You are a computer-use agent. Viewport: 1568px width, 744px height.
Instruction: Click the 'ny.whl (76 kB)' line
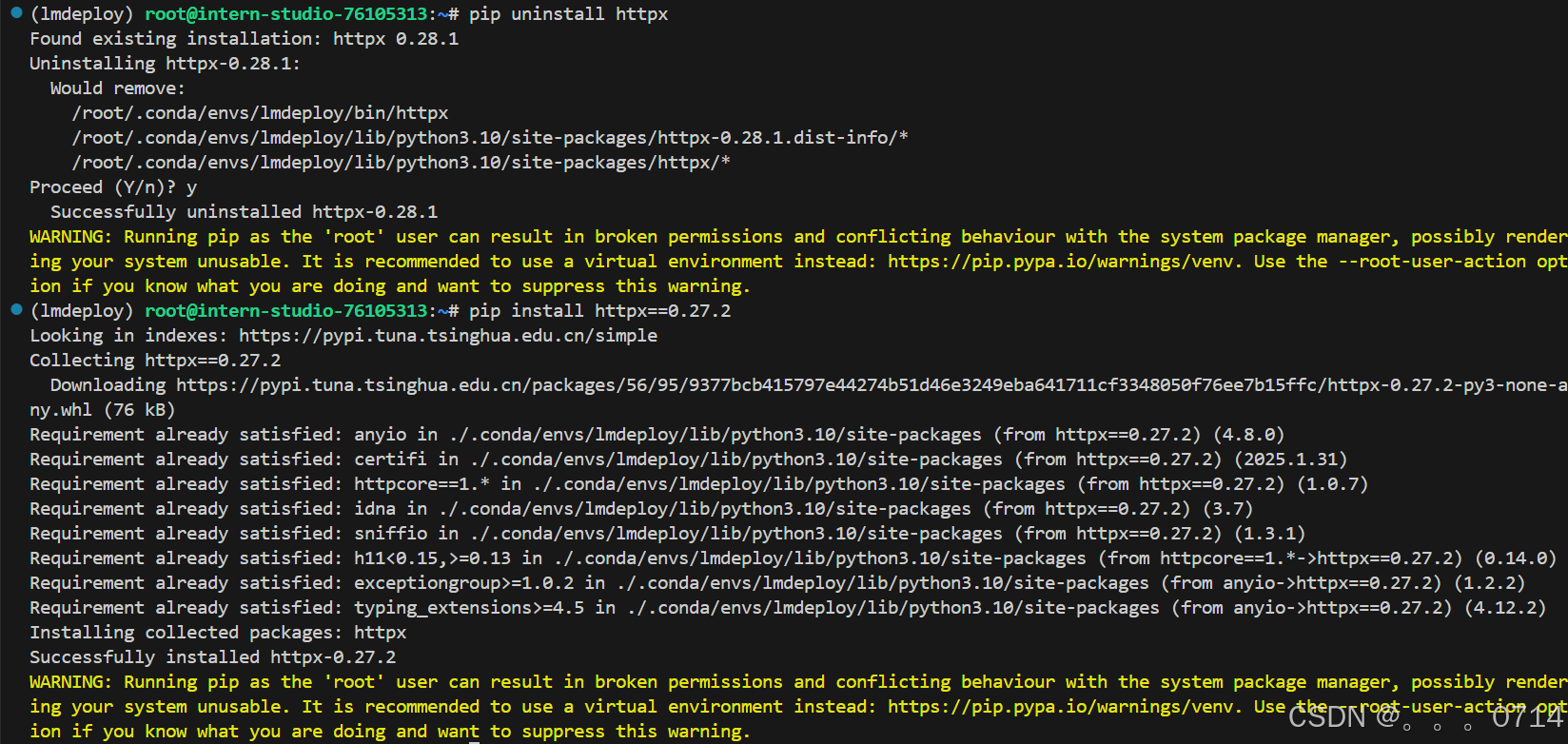pos(103,409)
